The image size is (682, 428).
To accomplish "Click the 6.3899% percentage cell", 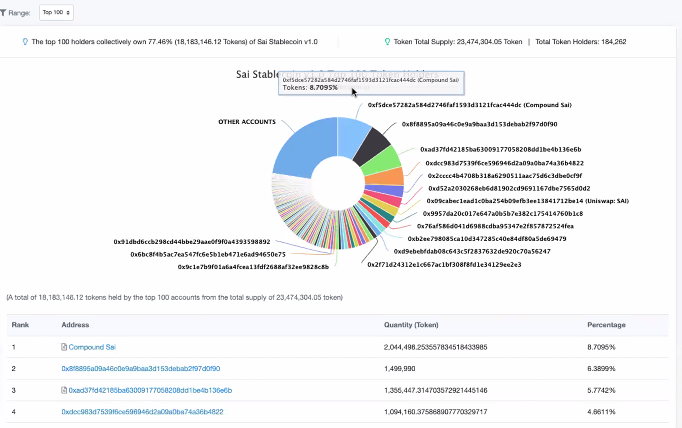I will click(601, 368).
